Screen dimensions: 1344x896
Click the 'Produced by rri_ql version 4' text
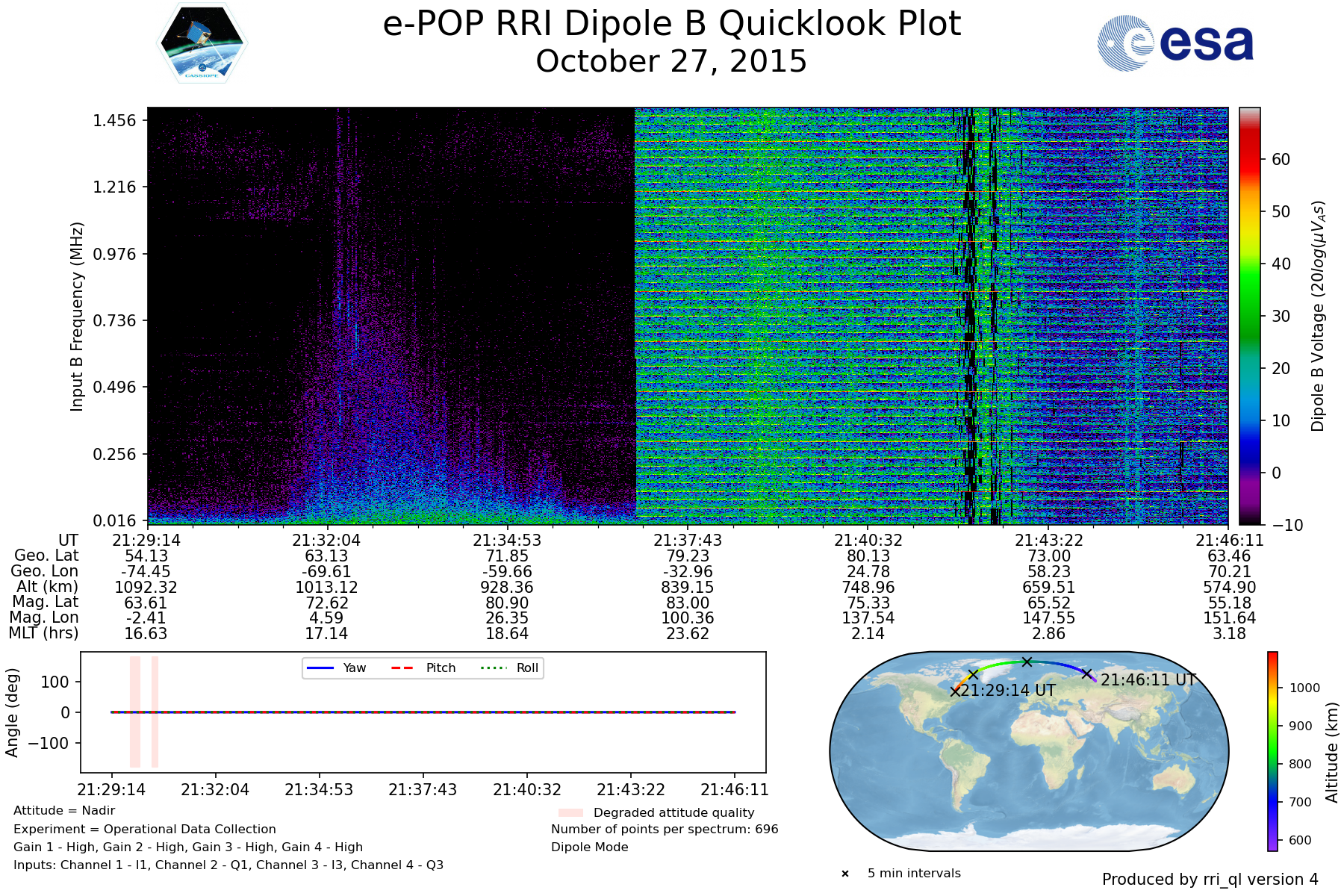click(x=1210, y=880)
